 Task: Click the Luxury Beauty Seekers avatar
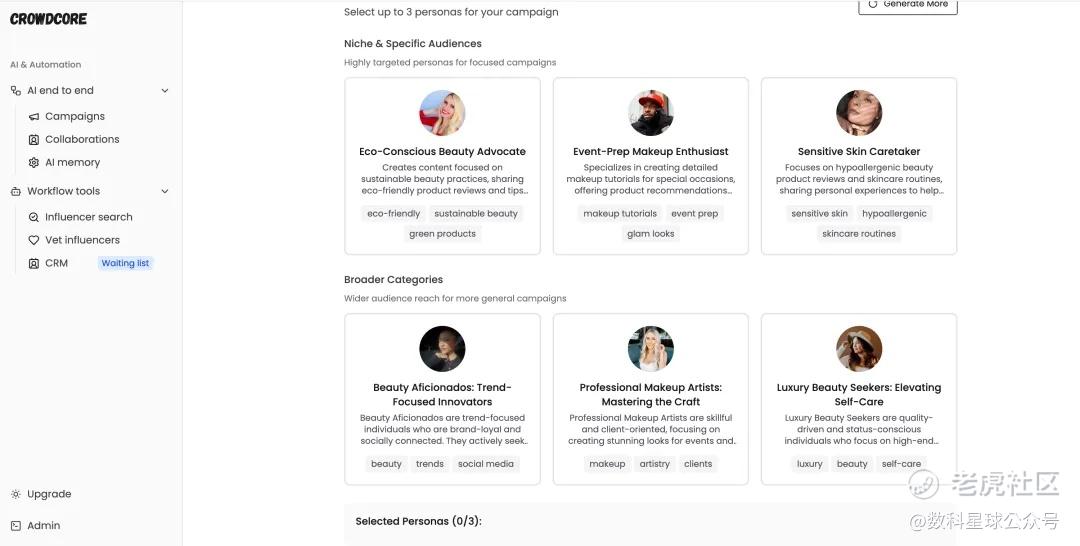pos(859,349)
